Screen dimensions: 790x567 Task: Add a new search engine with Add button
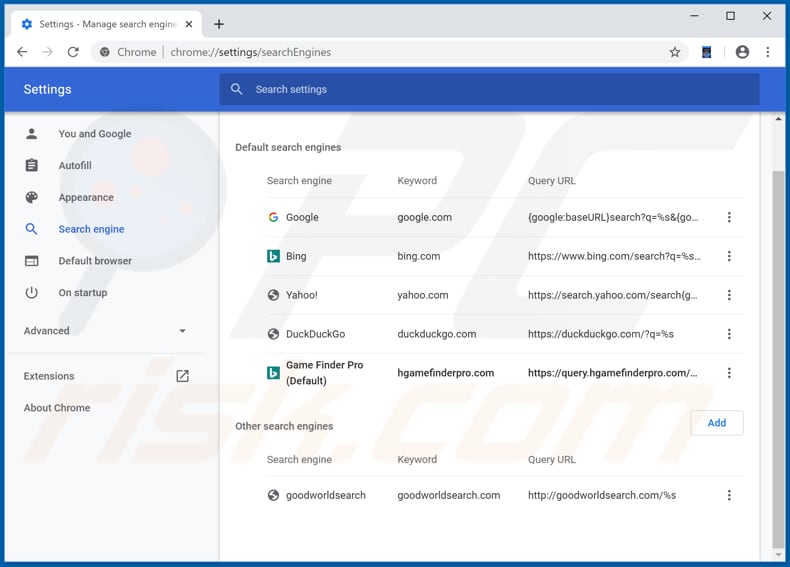716,423
